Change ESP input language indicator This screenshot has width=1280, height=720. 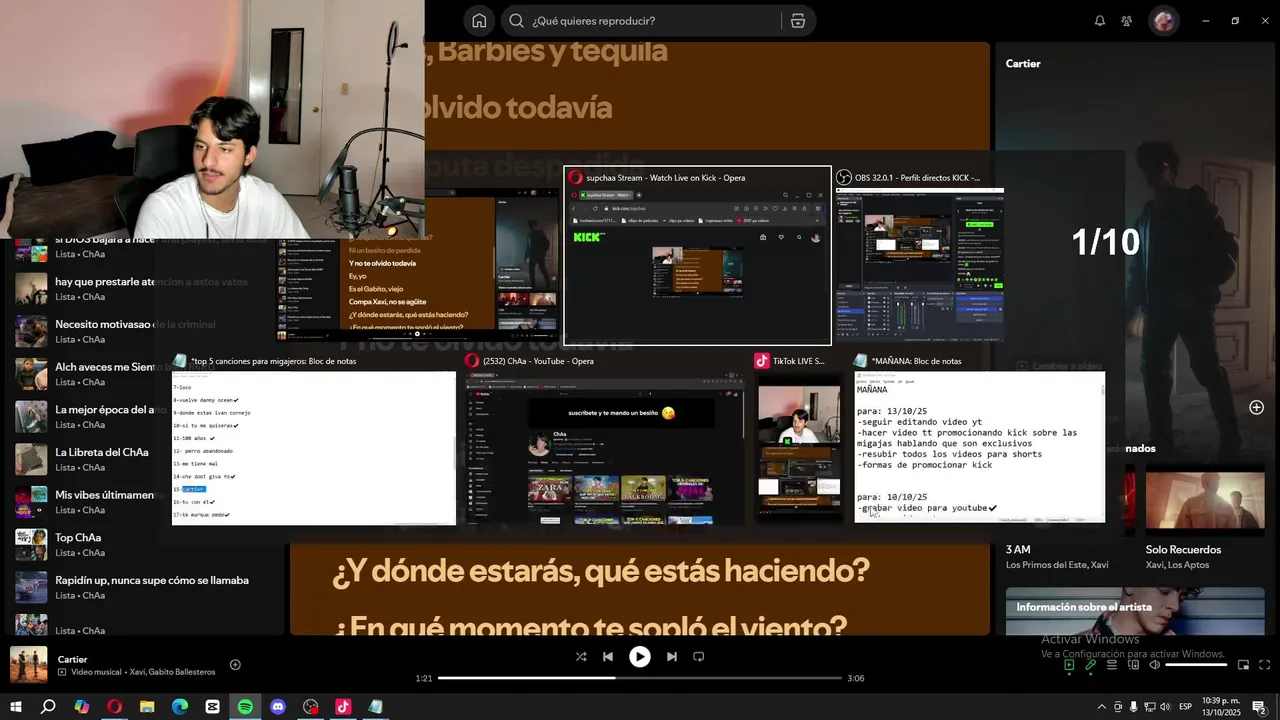1186,707
